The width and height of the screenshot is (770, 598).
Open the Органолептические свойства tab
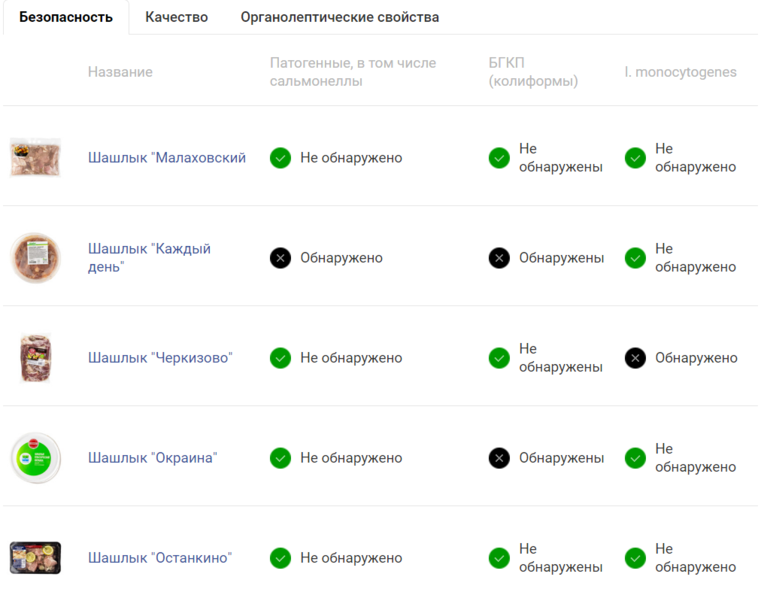tap(340, 17)
